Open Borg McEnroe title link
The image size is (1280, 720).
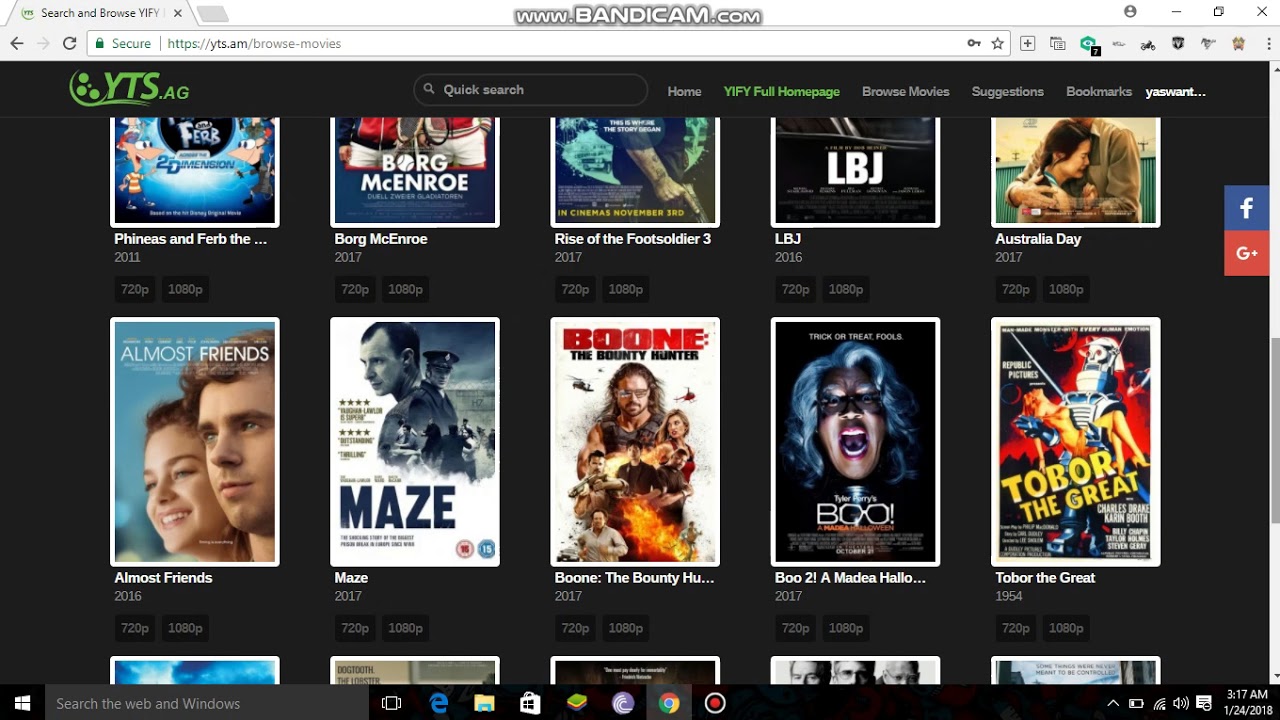[x=381, y=239]
